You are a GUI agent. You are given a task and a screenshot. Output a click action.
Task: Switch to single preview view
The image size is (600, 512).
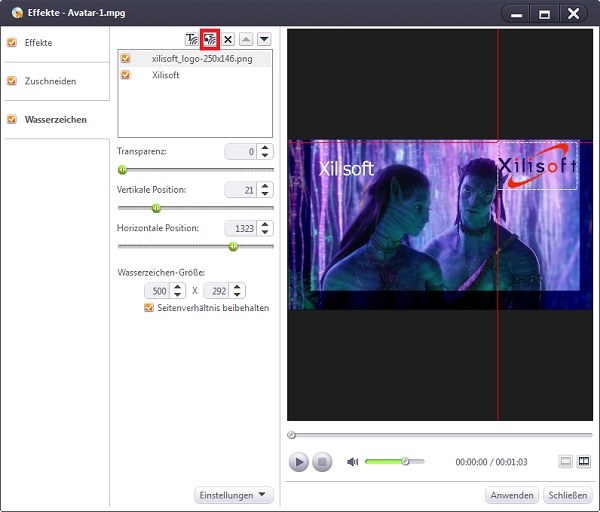click(566, 461)
